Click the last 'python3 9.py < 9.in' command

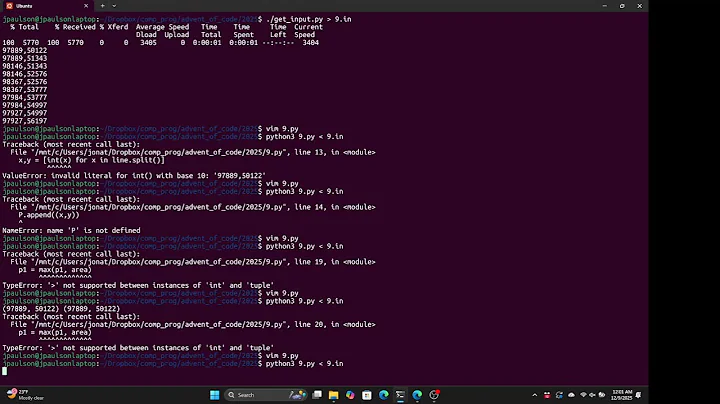[x=304, y=364]
